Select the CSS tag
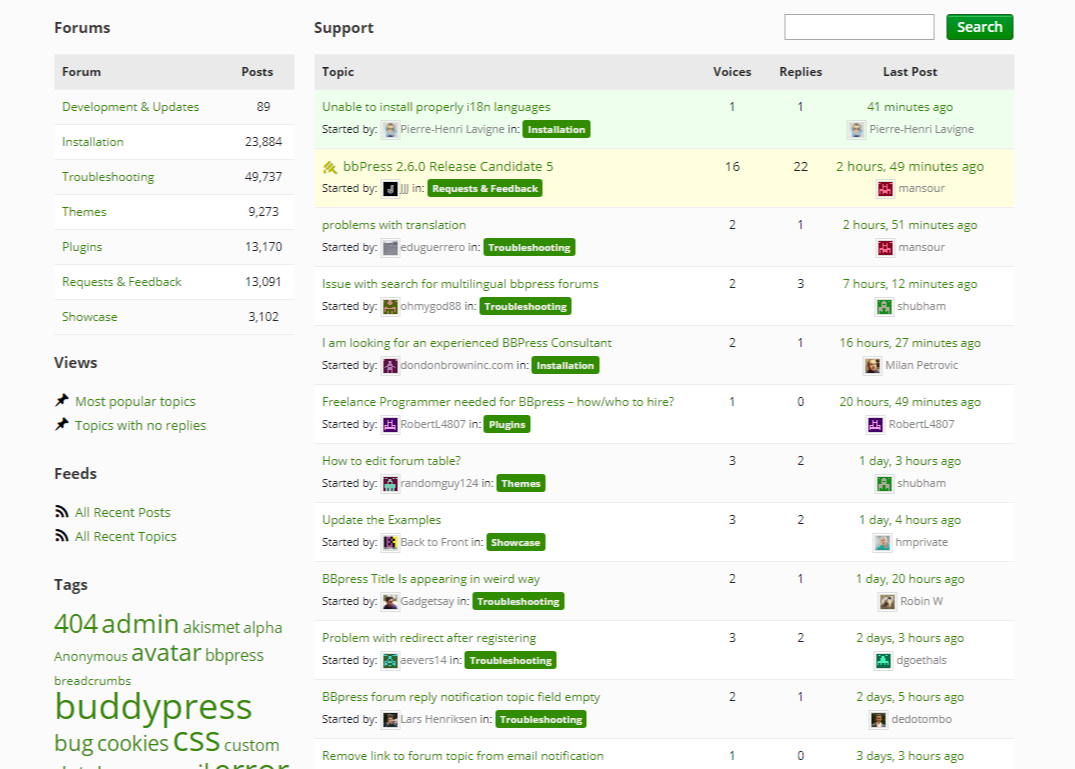1075x769 pixels. [196, 742]
